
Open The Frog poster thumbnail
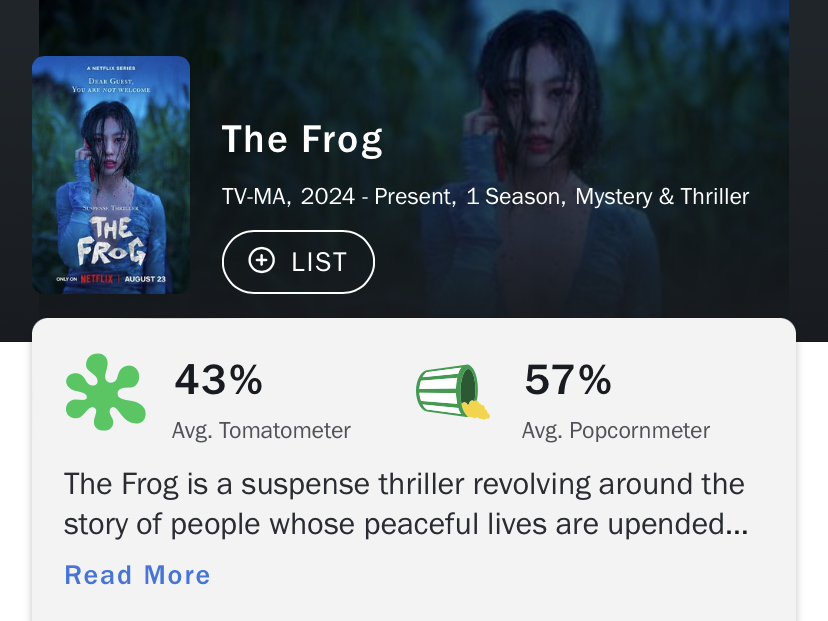(x=111, y=175)
